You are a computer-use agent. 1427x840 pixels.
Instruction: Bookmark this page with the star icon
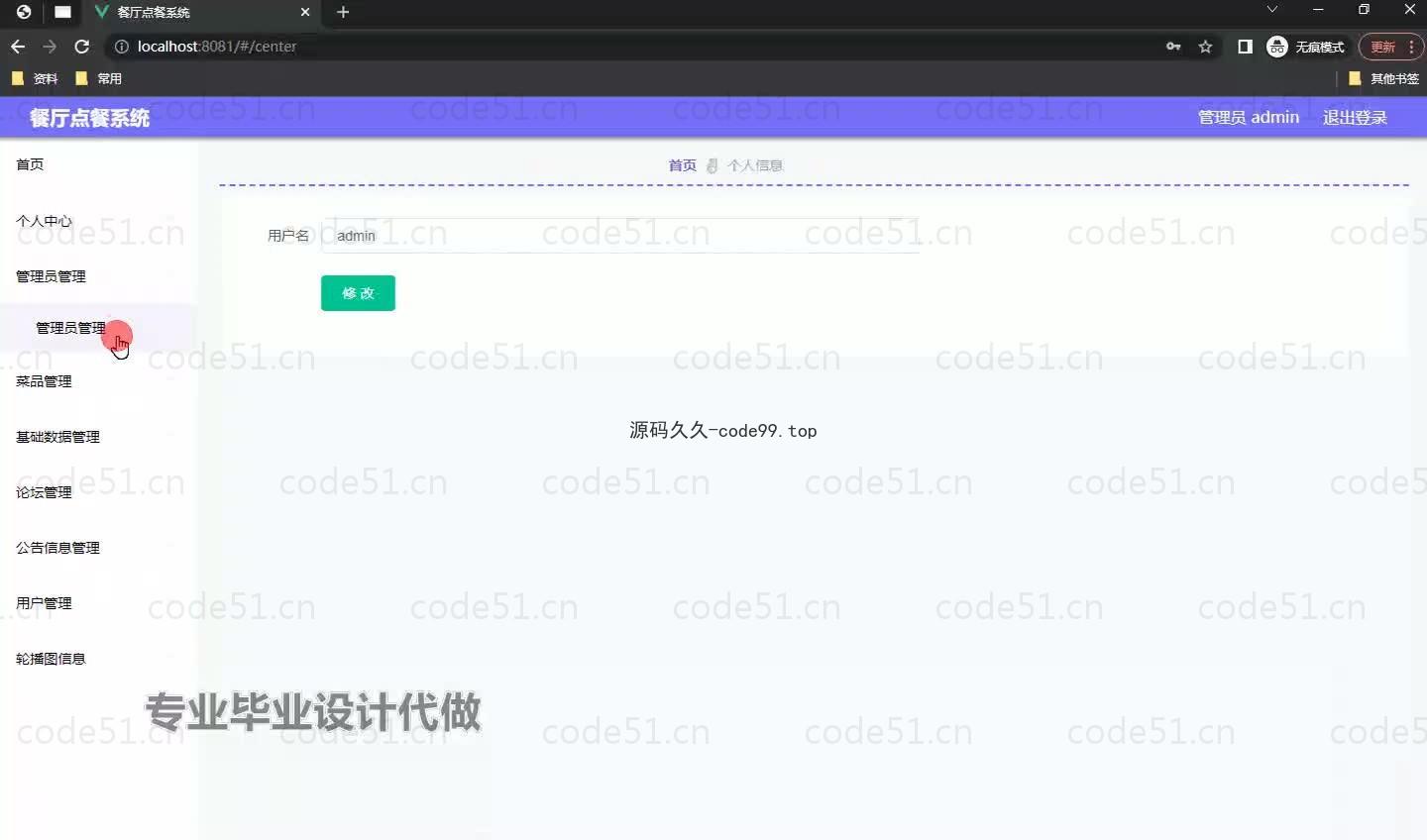click(x=1205, y=47)
